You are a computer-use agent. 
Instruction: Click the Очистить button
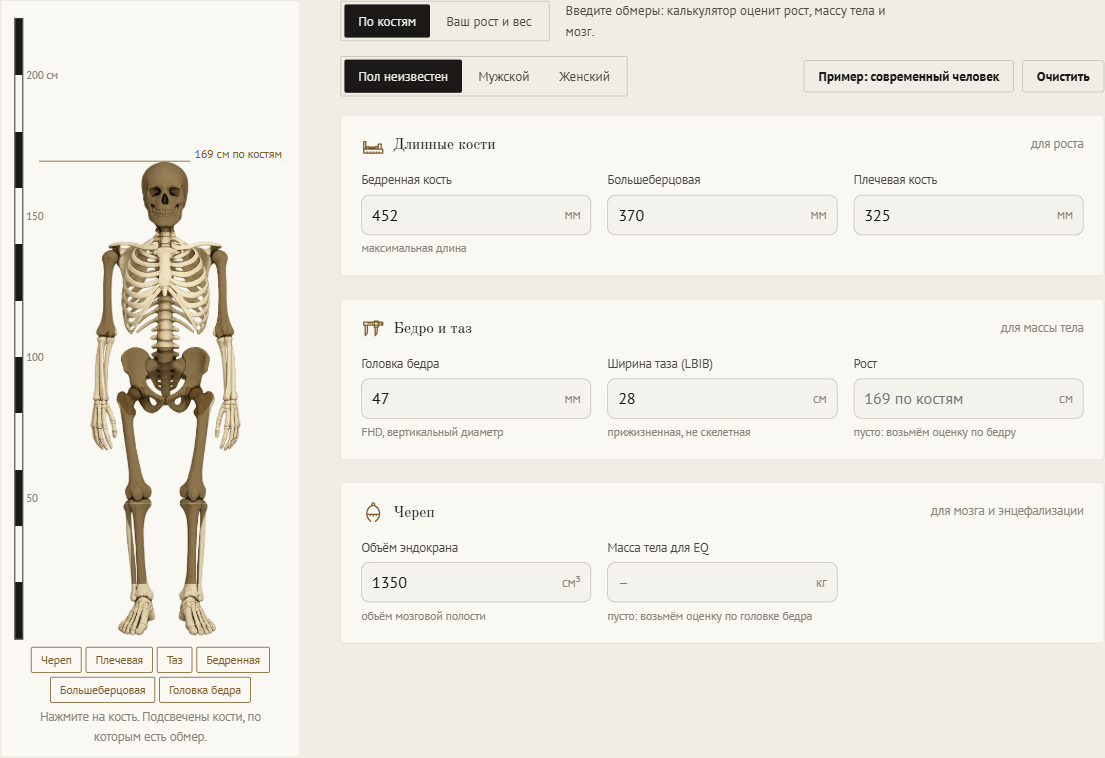coord(1063,76)
